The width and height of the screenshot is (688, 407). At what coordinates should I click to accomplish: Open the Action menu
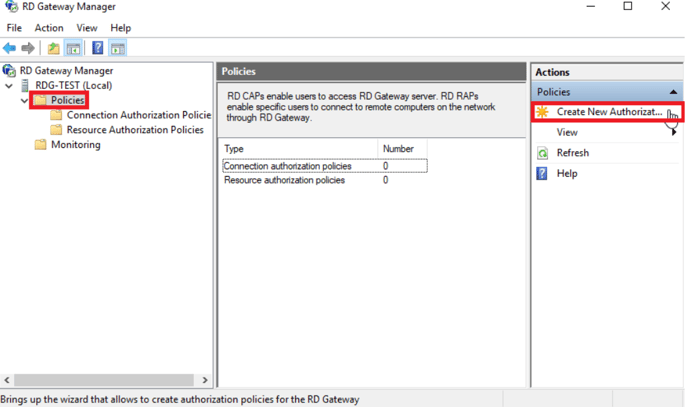coord(49,28)
